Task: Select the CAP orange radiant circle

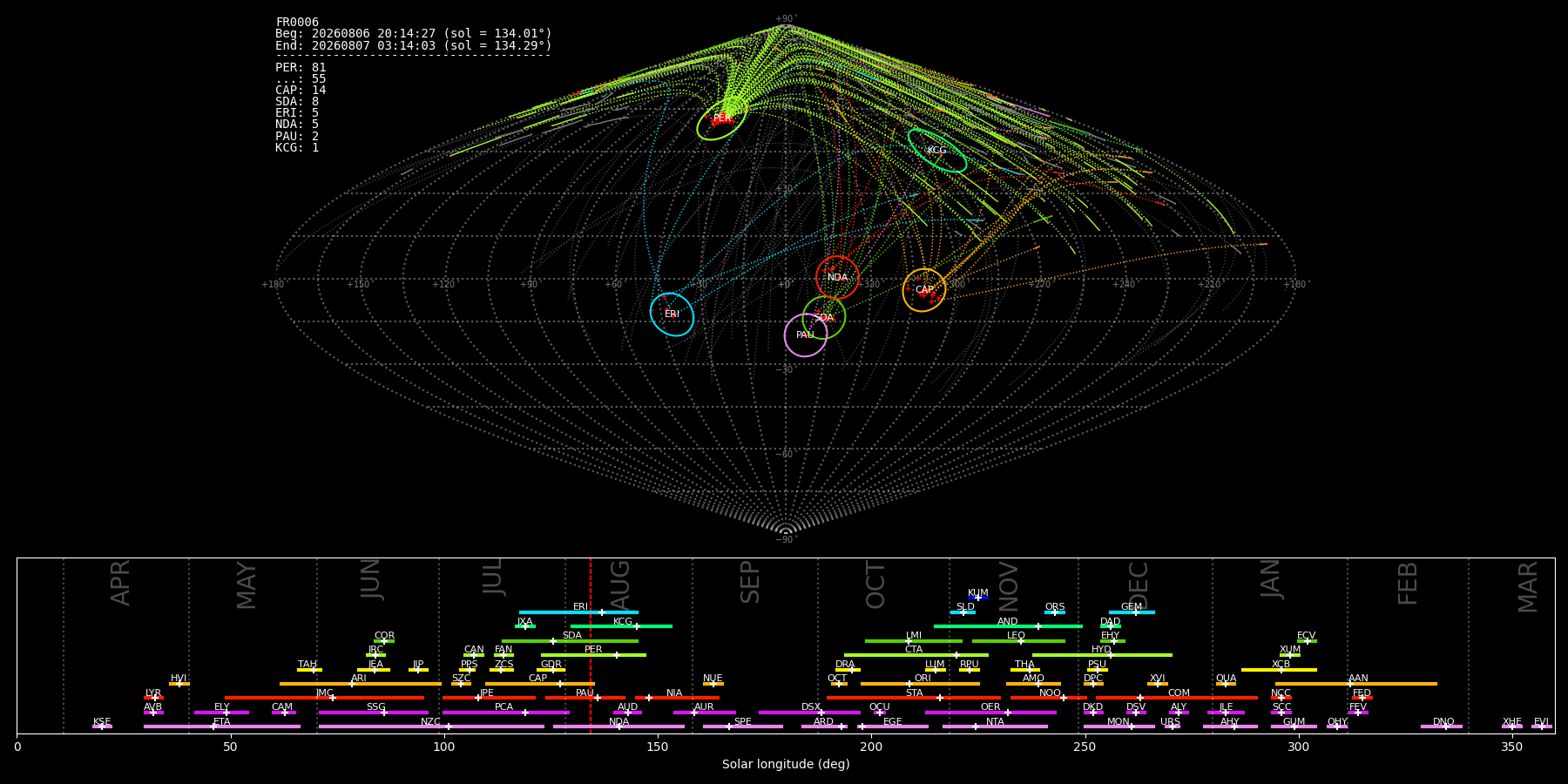Action: point(924,290)
